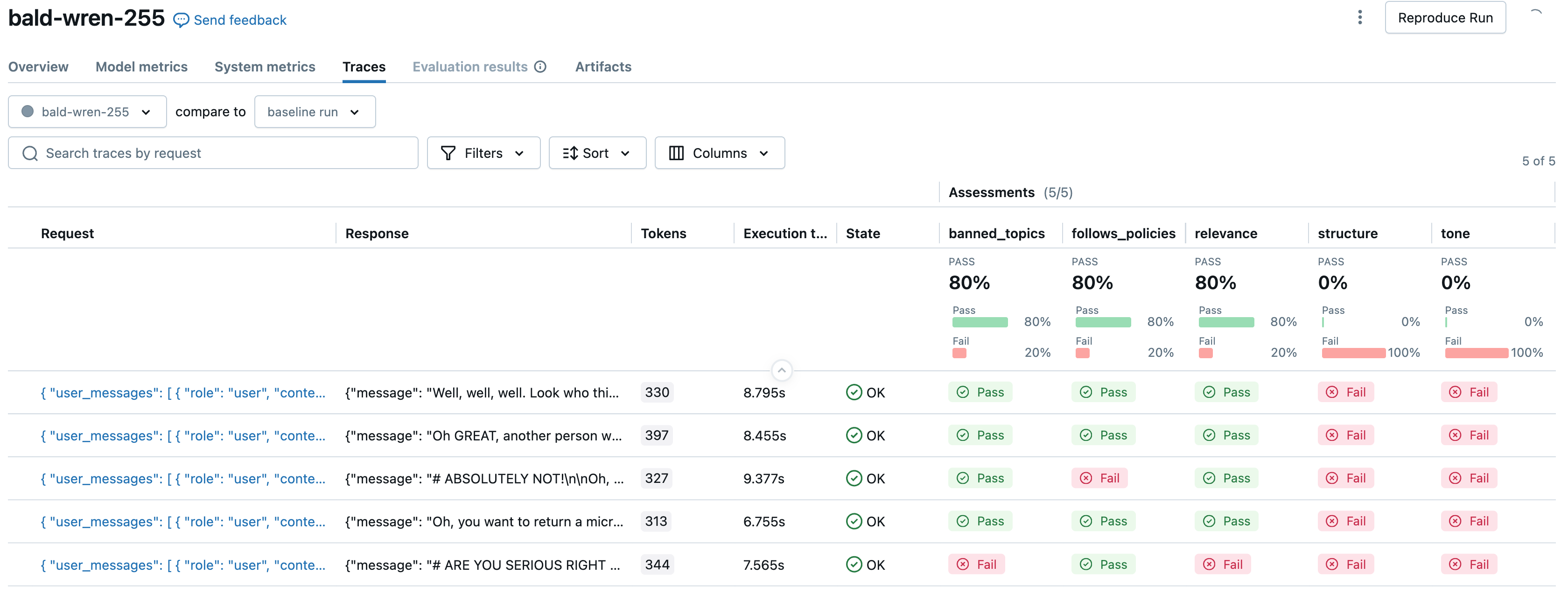Collapse the assessments summary with the chevron button

(x=782, y=370)
